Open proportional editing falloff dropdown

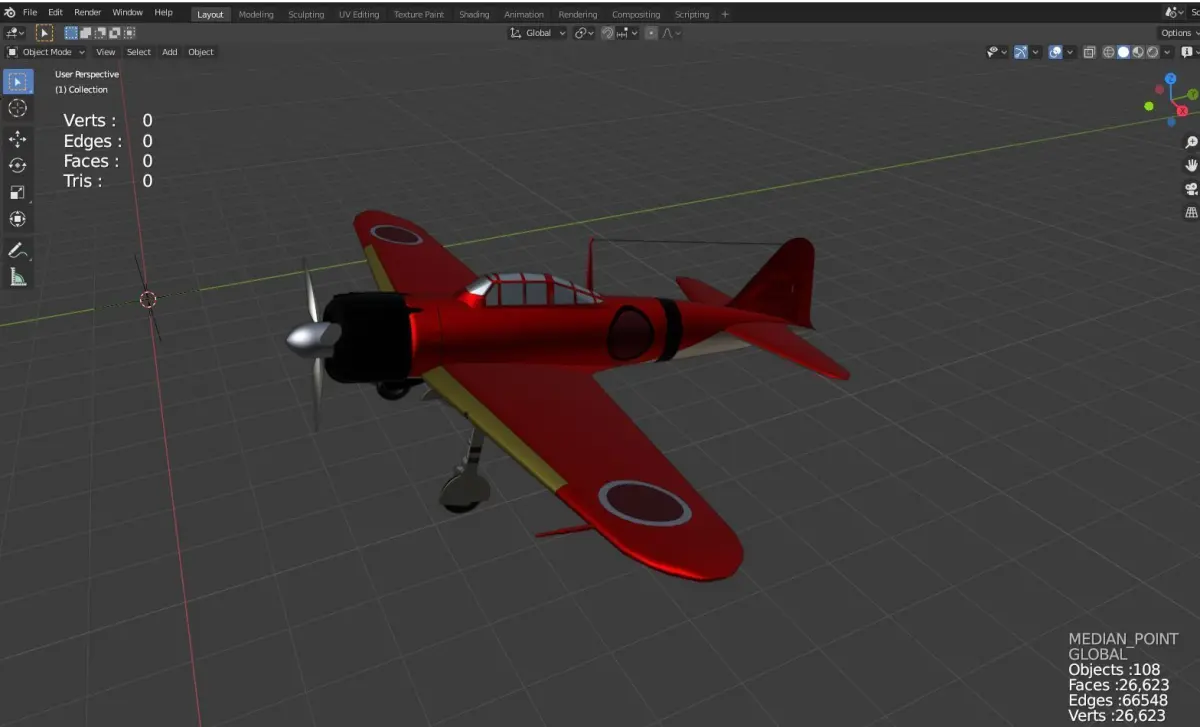click(x=671, y=33)
